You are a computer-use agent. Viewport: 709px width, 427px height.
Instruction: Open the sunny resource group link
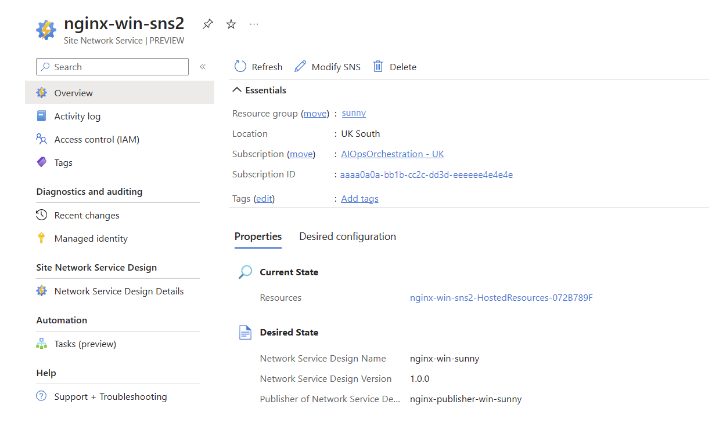coord(354,113)
